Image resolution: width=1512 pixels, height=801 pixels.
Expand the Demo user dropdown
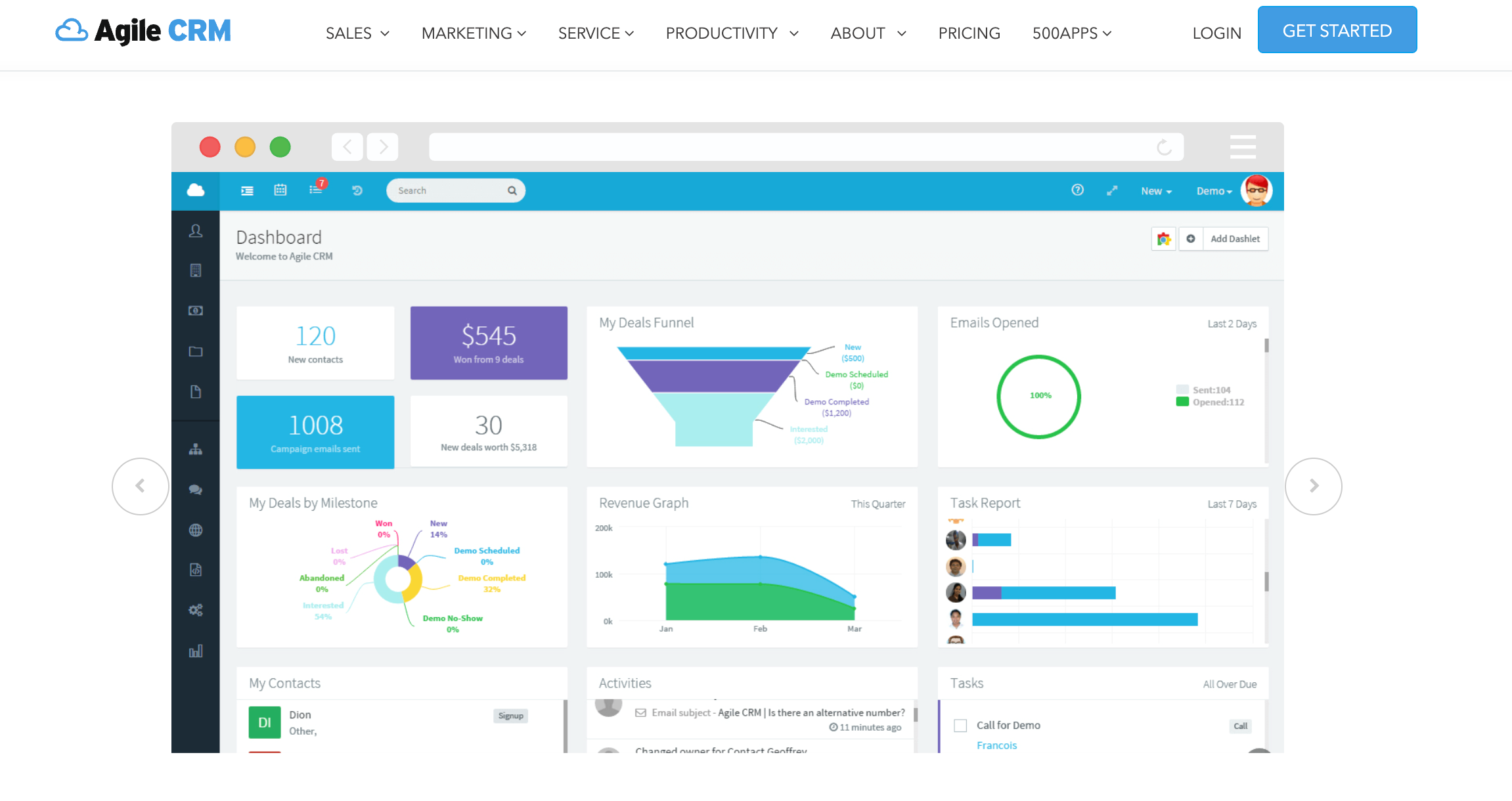coord(1213,191)
